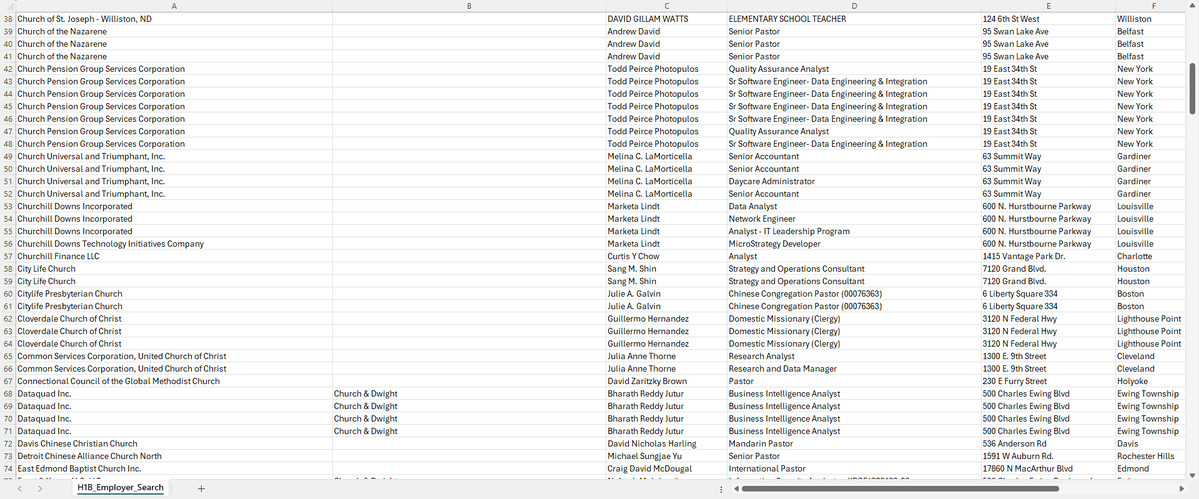Select cell 'Daycare Administrator'

pyautogui.click(x=853, y=181)
